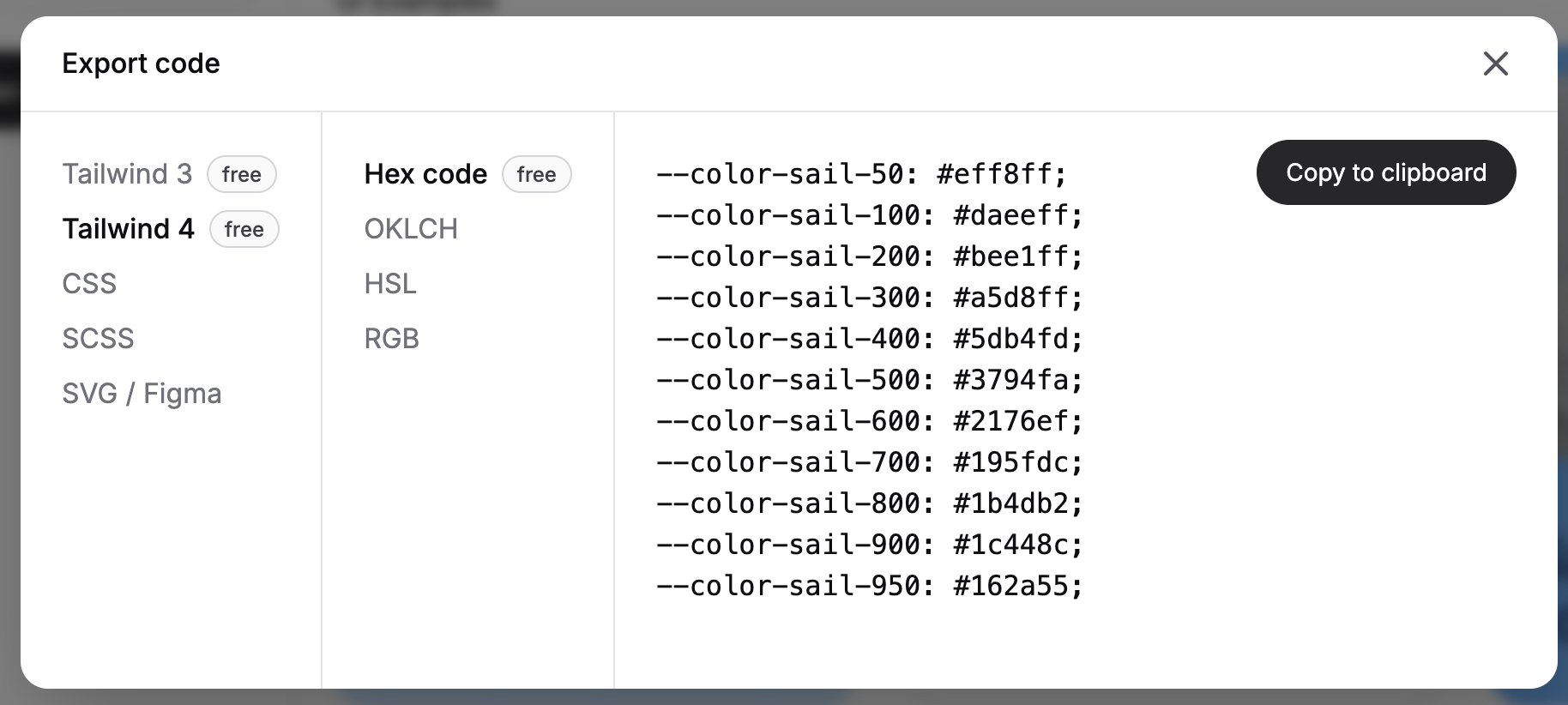Click the --color-sail-200 #bee1ff line
This screenshot has height=705, width=1568.
(870, 256)
